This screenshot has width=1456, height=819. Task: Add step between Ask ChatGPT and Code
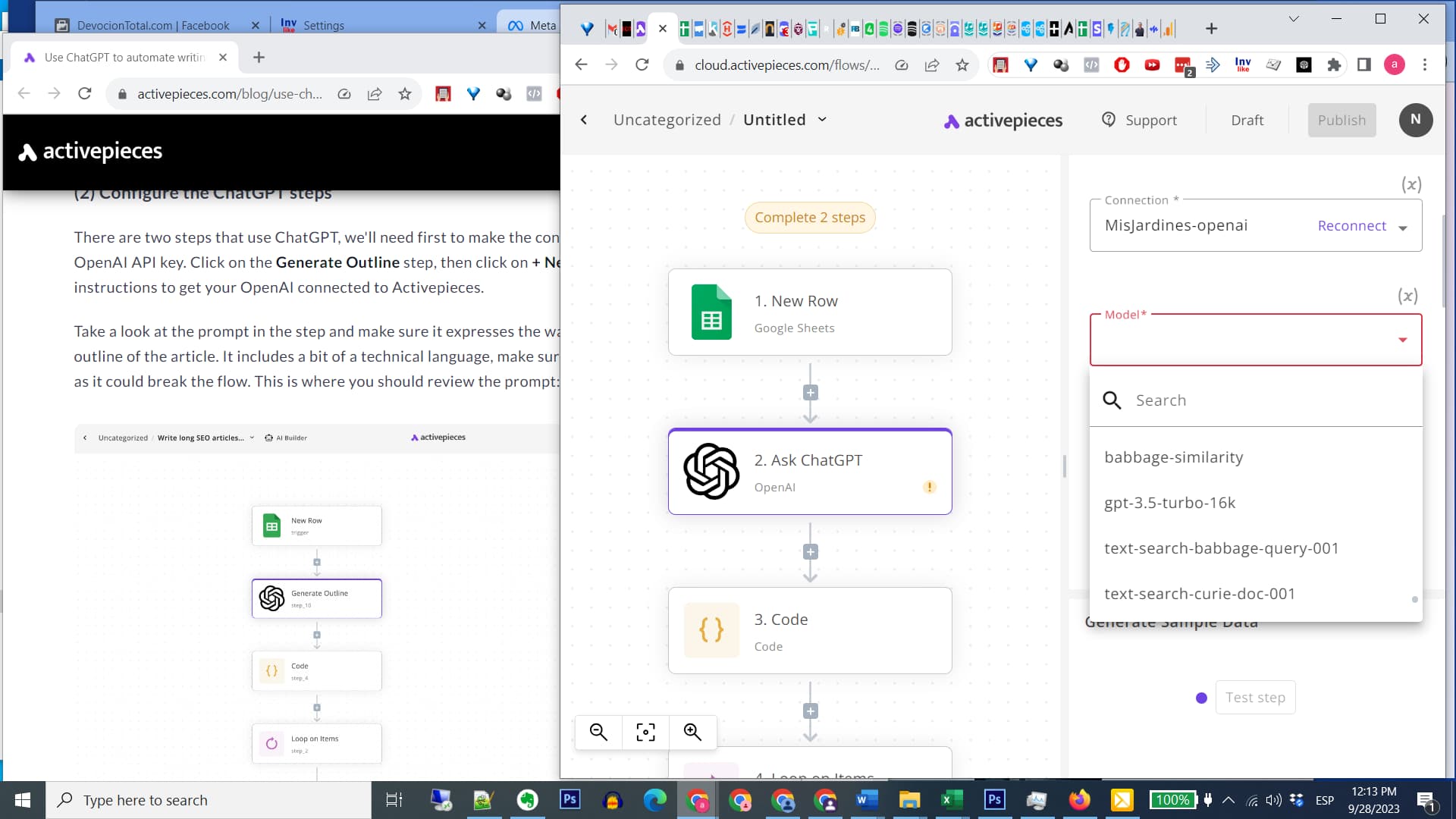[810, 552]
